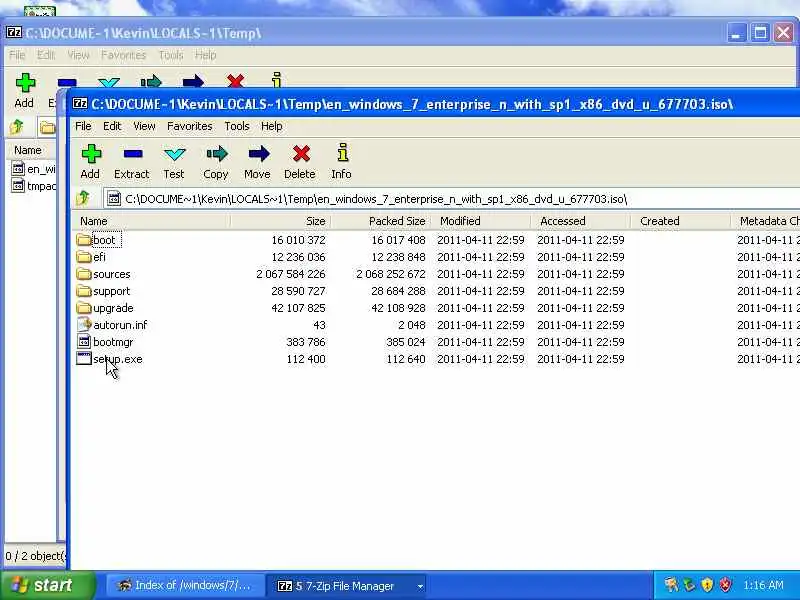The height and width of the screenshot is (600, 800).
Task: Click the Test toolbar icon
Action: point(174,154)
